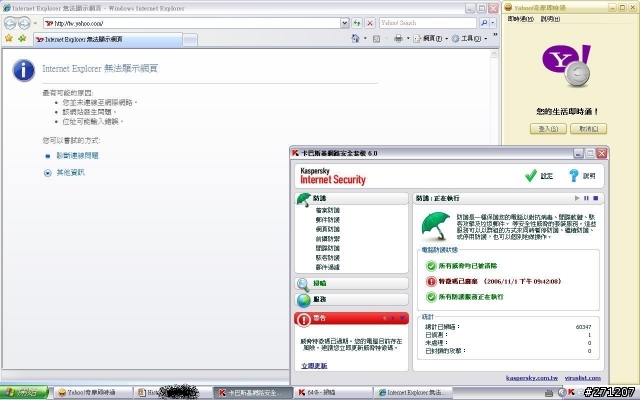Open the Home button dropdown arrow

coord(365,38)
